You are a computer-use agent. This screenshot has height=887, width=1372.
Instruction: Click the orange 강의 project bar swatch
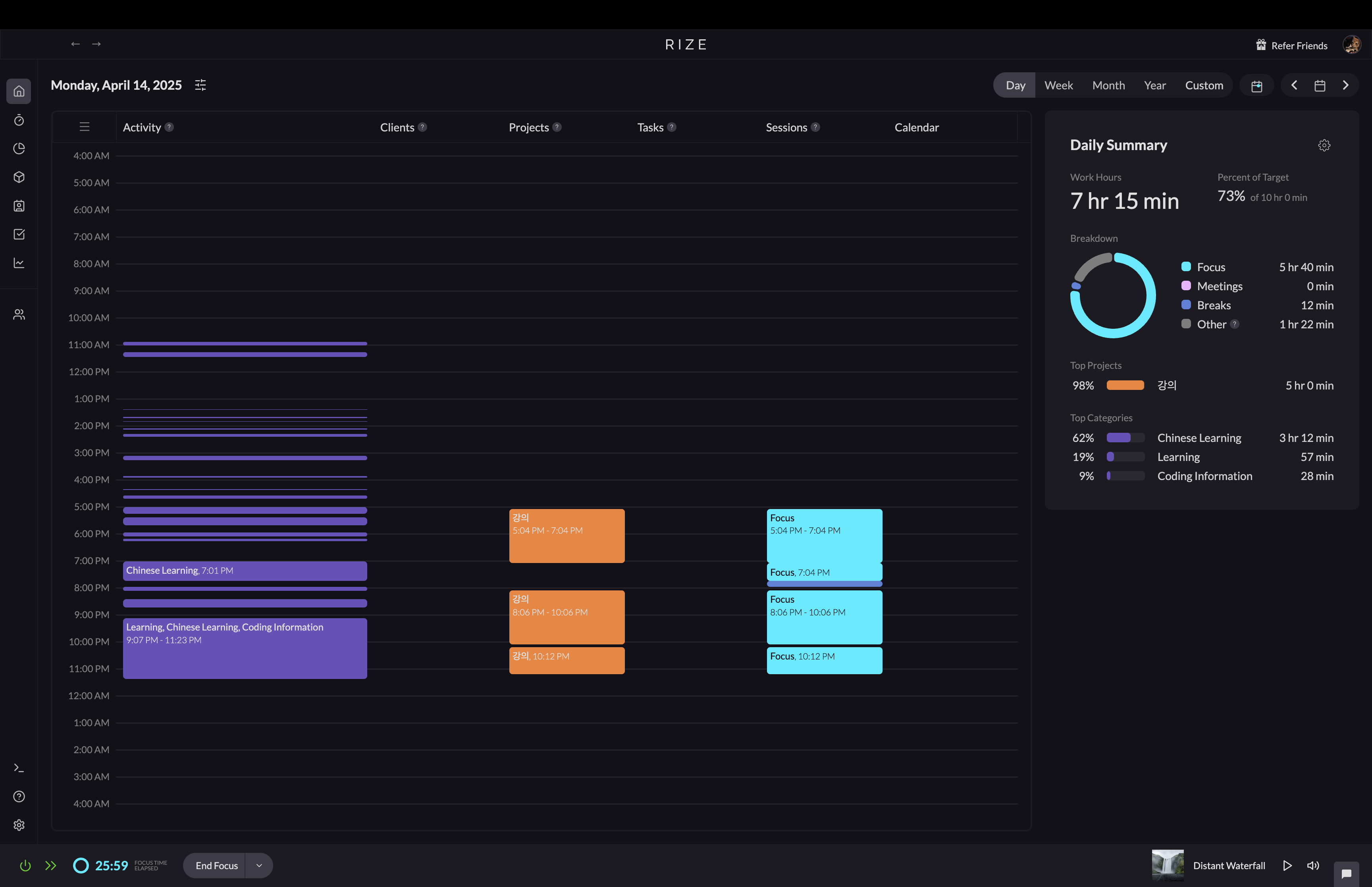pos(1125,385)
